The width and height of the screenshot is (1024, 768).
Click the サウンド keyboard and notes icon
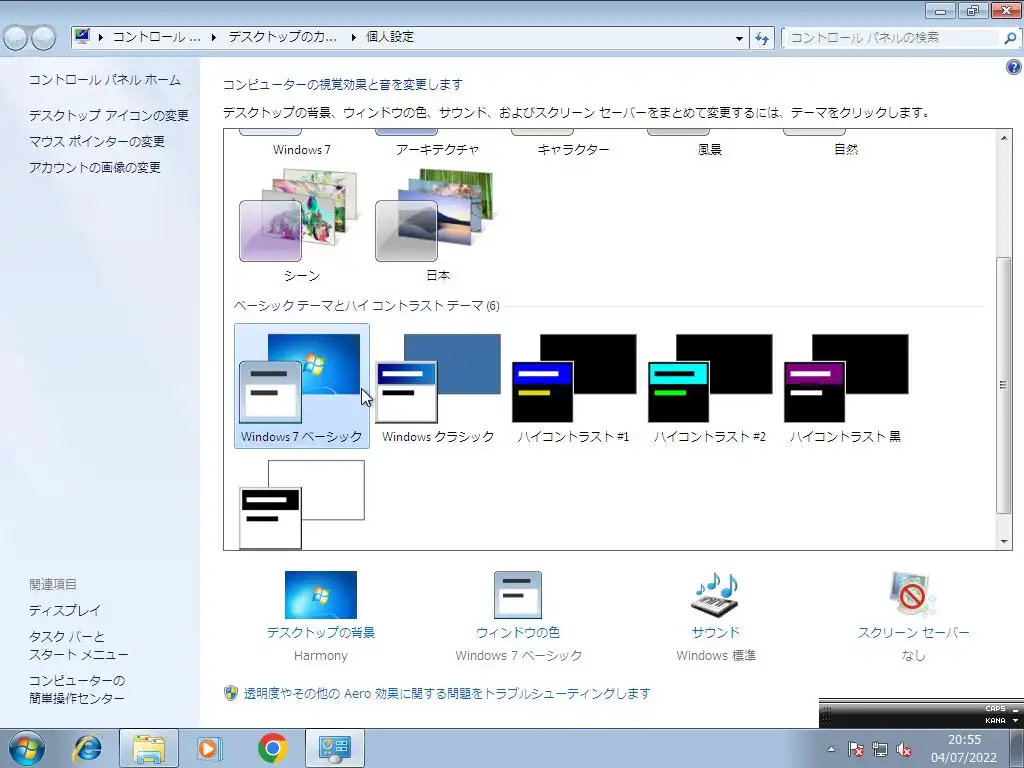click(x=715, y=595)
